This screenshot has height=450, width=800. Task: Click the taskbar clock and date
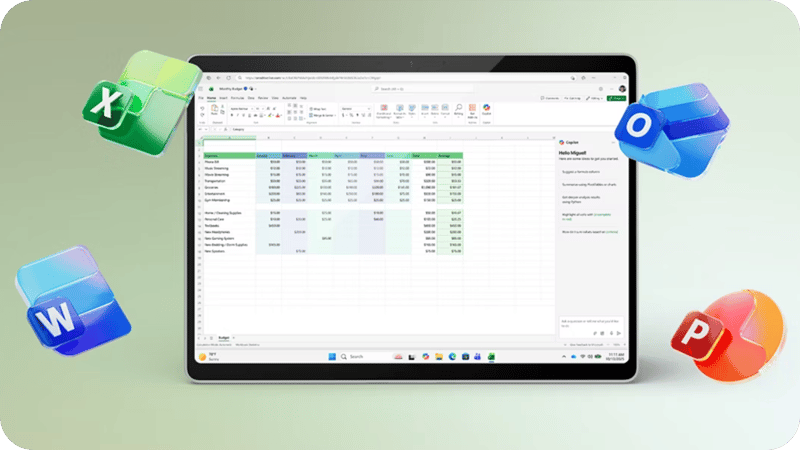click(616, 357)
